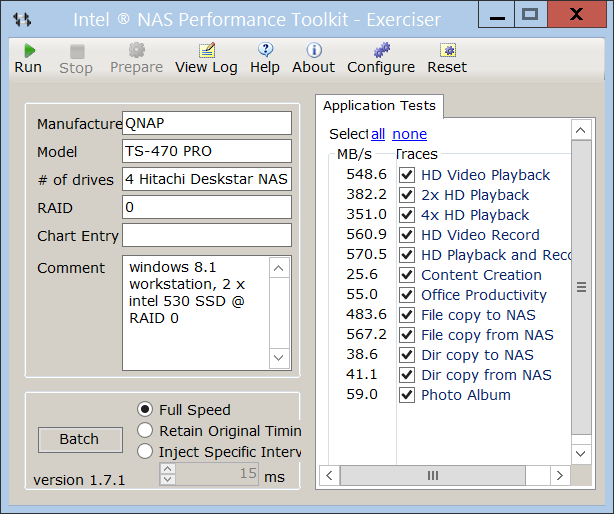Image resolution: width=614 pixels, height=514 pixels.
Task: Click the Reset toolbar icon
Action: [448, 50]
